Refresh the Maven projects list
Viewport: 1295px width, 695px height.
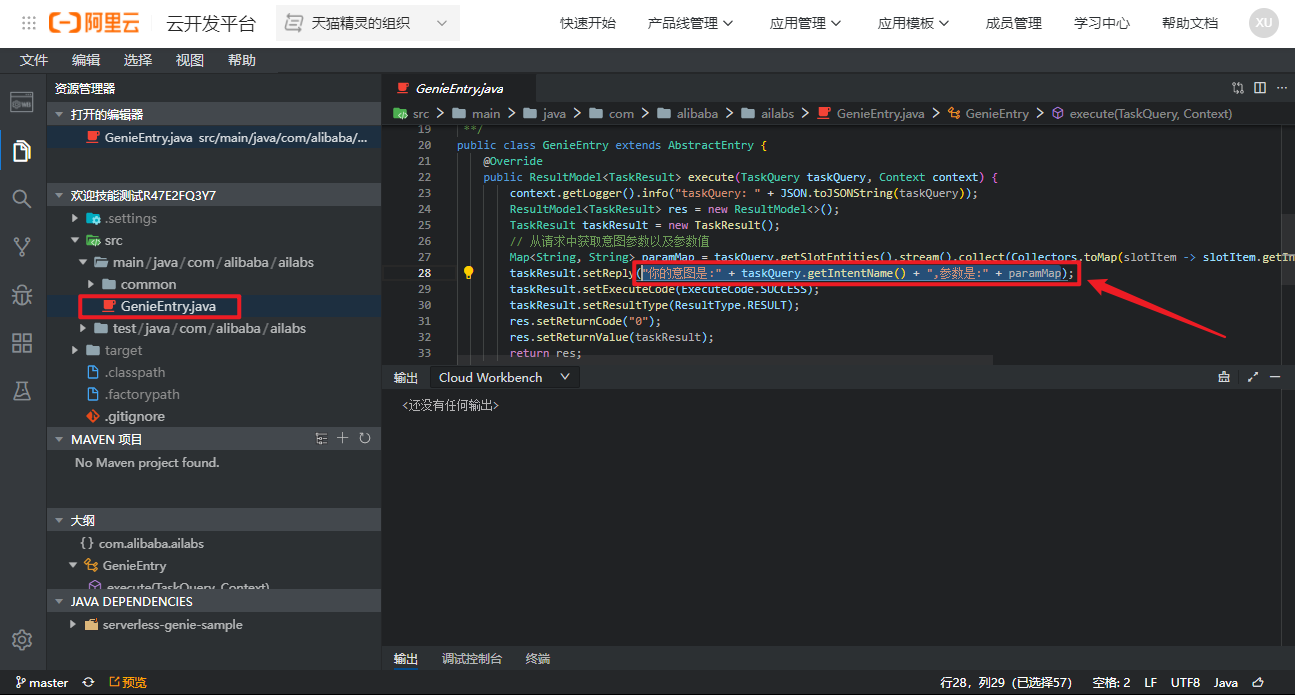coord(365,439)
